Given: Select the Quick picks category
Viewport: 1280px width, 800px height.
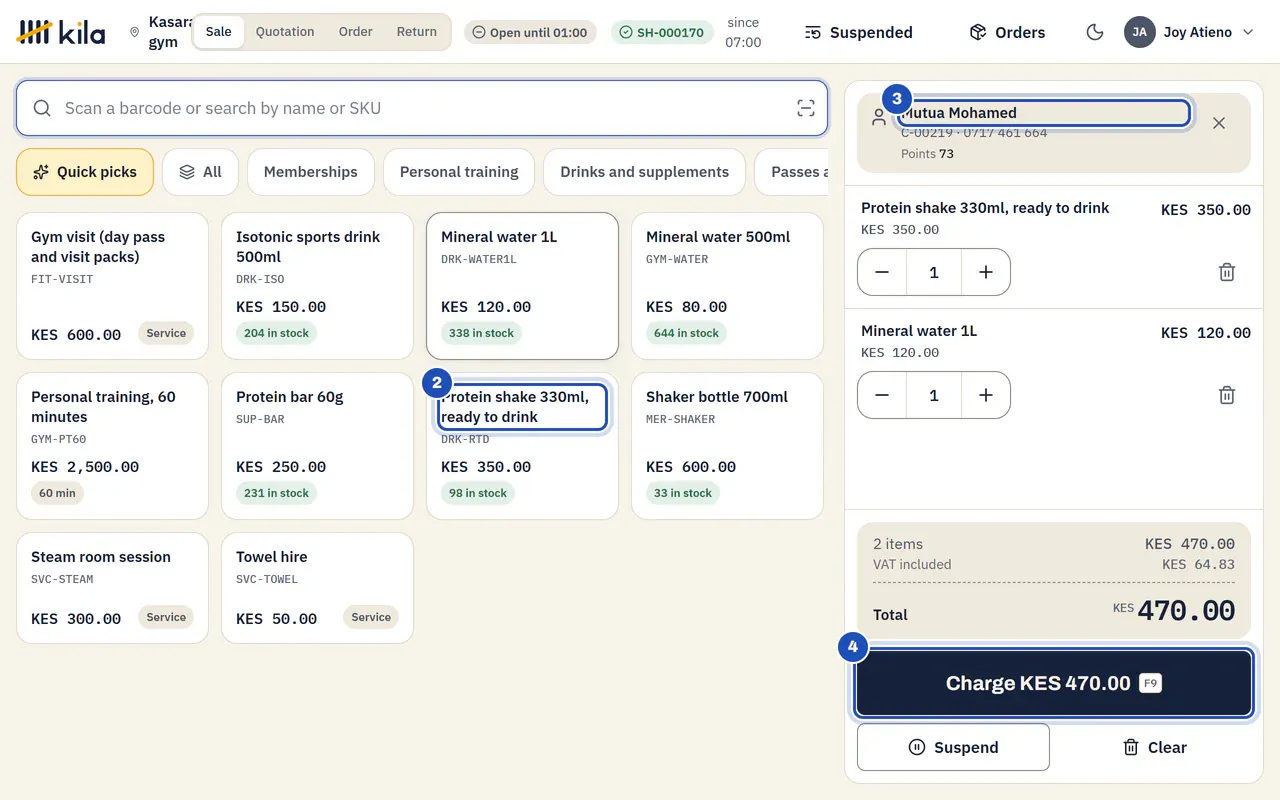Looking at the screenshot, I should [x=85, y=172].
